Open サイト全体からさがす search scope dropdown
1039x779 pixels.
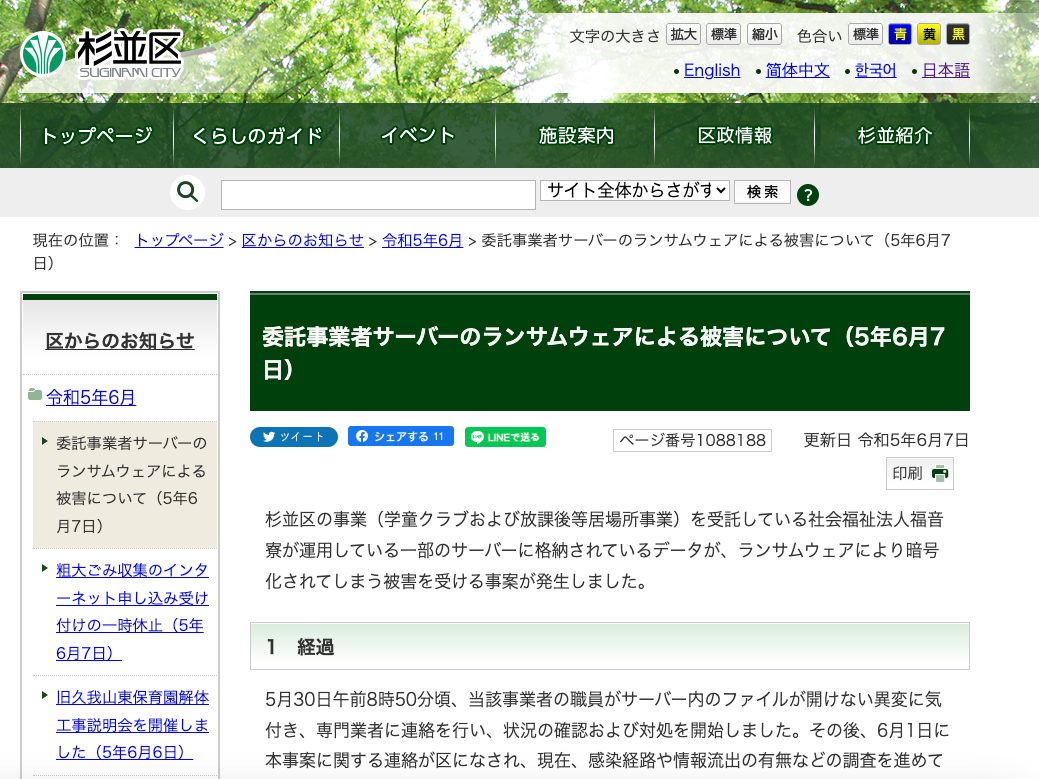635,191
